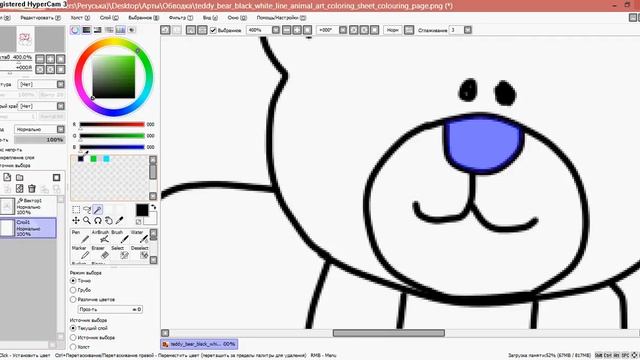Choose the Water brush tool
The image size is (640, 360).
140,236
